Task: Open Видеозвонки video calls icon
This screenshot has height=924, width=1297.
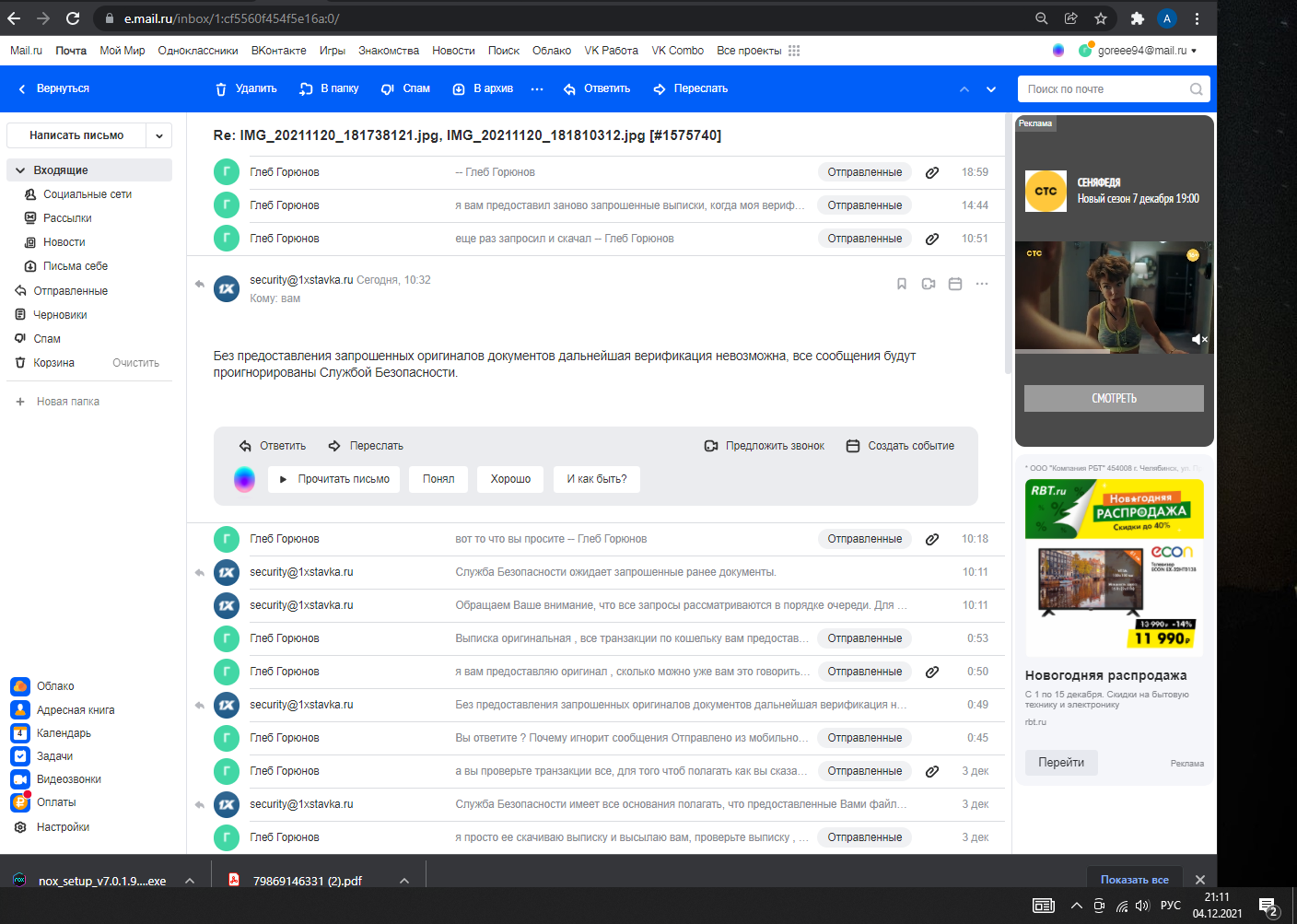Action: 20,779
